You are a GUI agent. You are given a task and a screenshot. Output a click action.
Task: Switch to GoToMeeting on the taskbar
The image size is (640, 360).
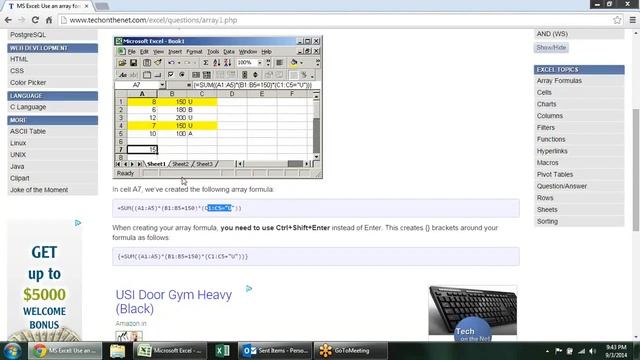point(351,351)
